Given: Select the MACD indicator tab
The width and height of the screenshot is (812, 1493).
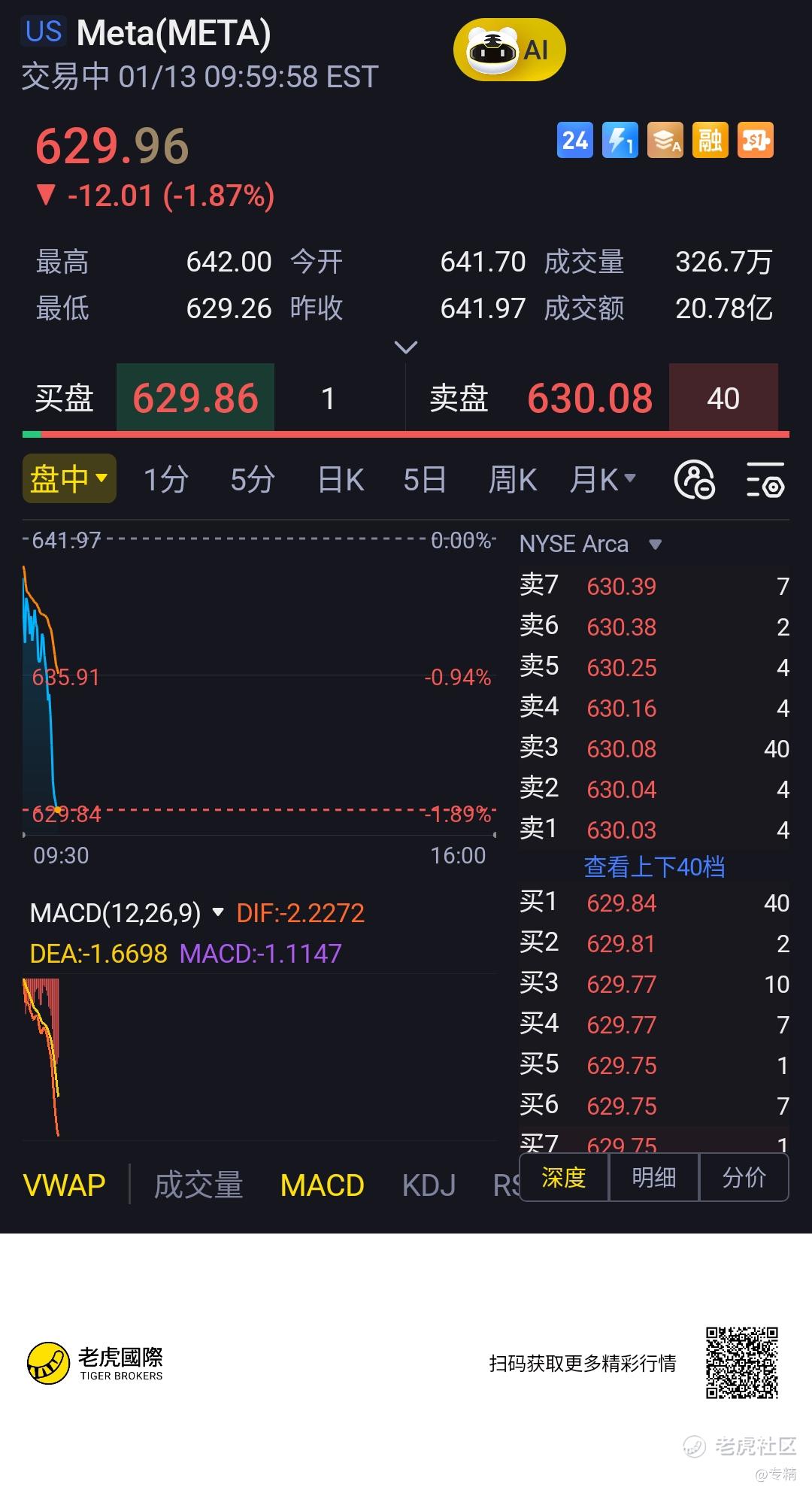Looking at the screenshot, I should point(323,1185).
